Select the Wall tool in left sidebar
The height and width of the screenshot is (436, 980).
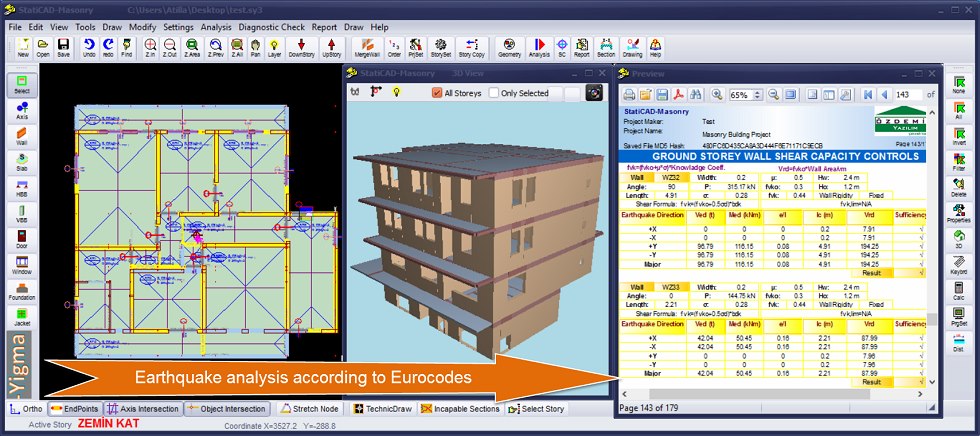click(x=21, y=137)
